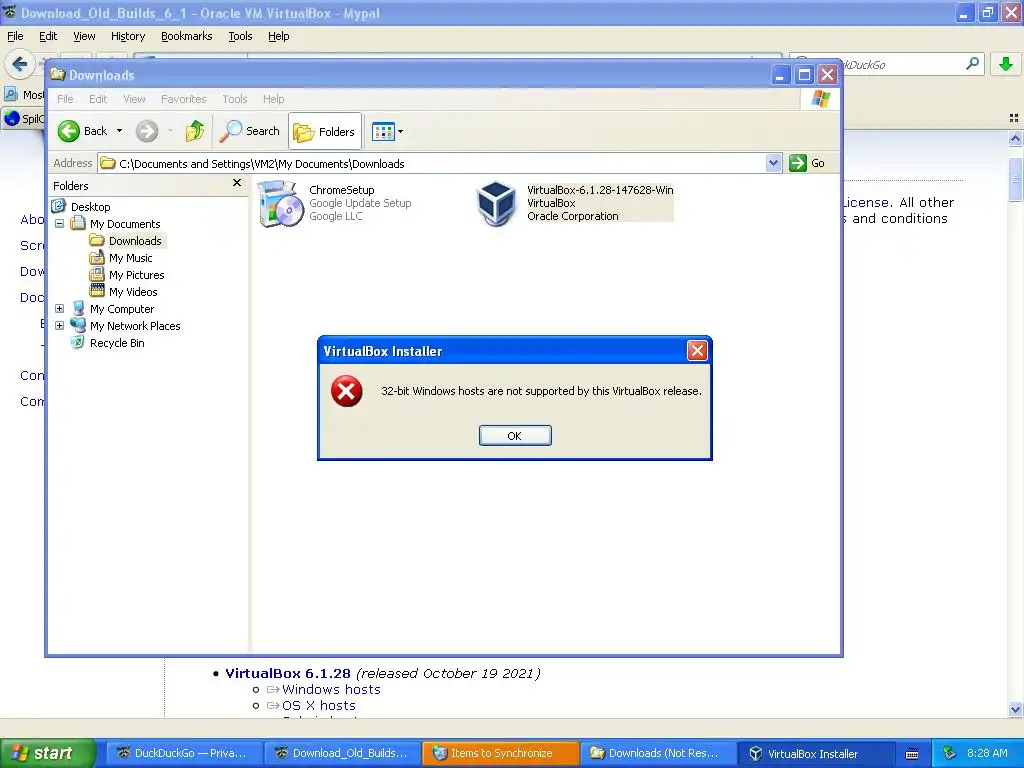Click the Back button in Downloads window
Screen dimensions: 1024x768
83,131
